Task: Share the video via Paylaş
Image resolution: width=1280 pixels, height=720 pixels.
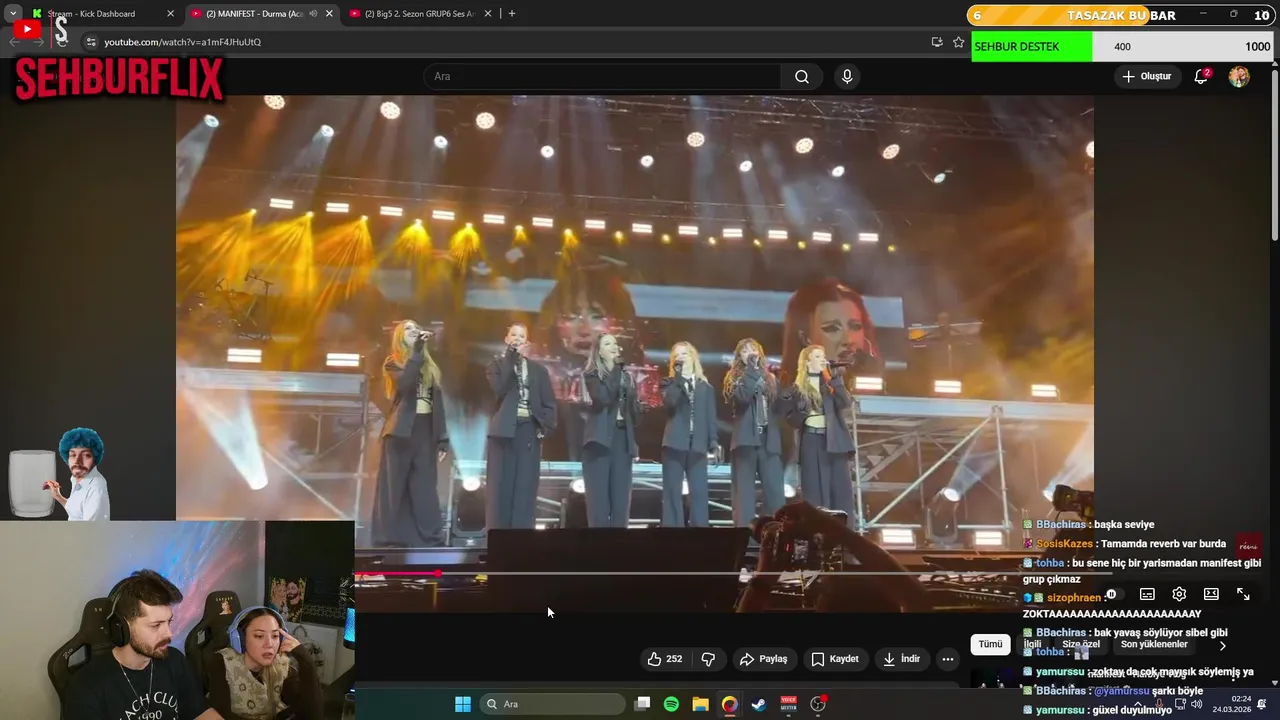Action: coord(764,659)
